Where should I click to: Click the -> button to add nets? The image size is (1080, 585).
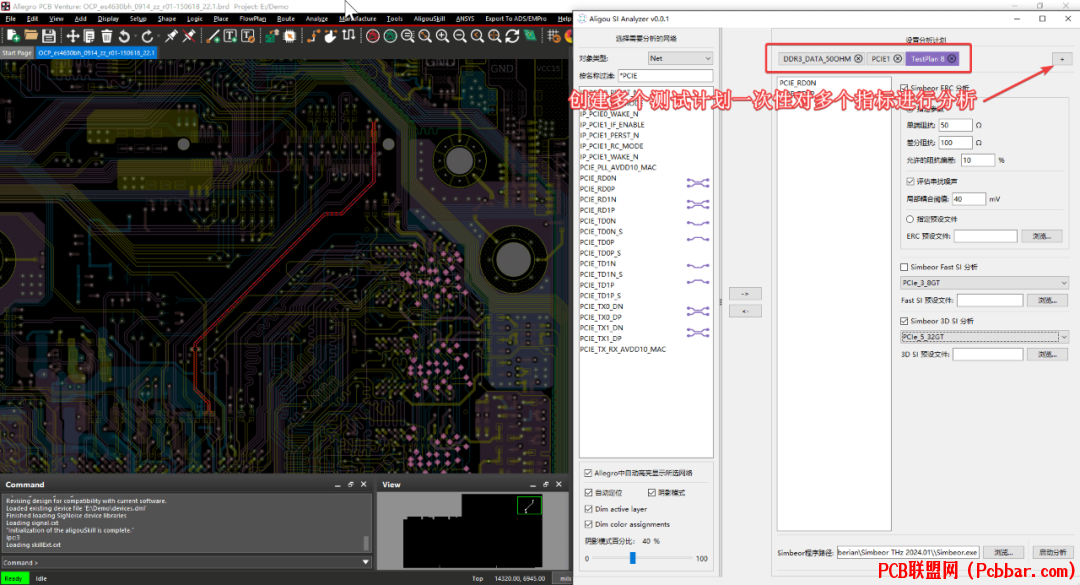pos(745,294)
